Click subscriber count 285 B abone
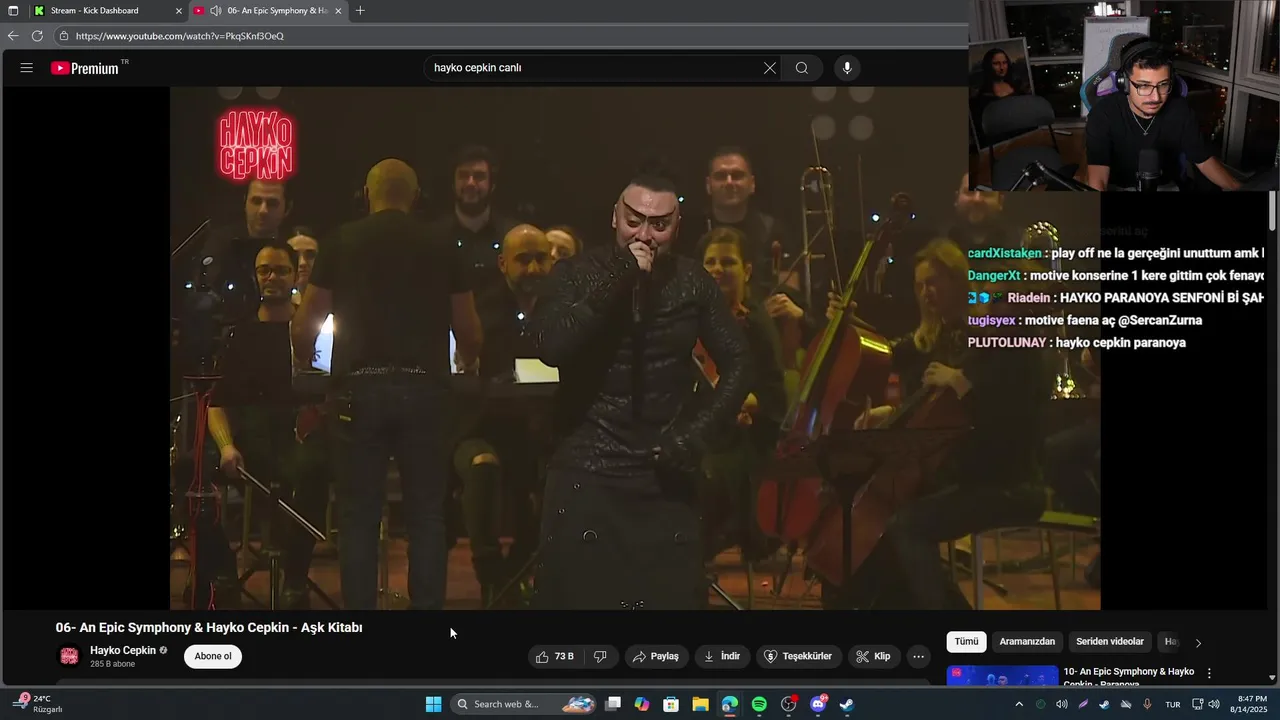The width and height of the screenshot is (1280, 720). [112, 664]
